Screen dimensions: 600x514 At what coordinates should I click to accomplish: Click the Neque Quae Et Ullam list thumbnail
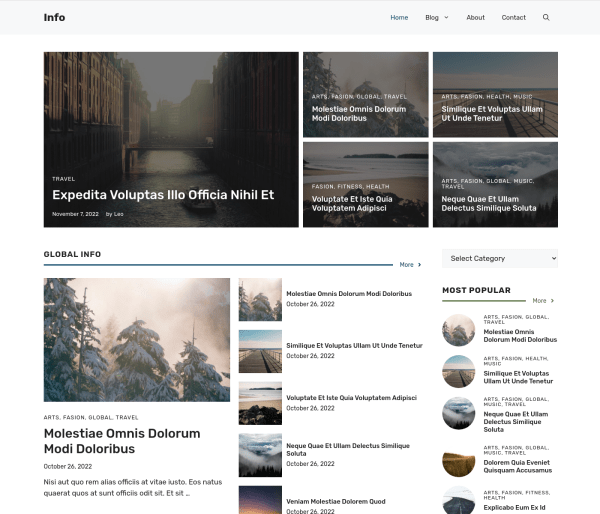pos(260,454)
